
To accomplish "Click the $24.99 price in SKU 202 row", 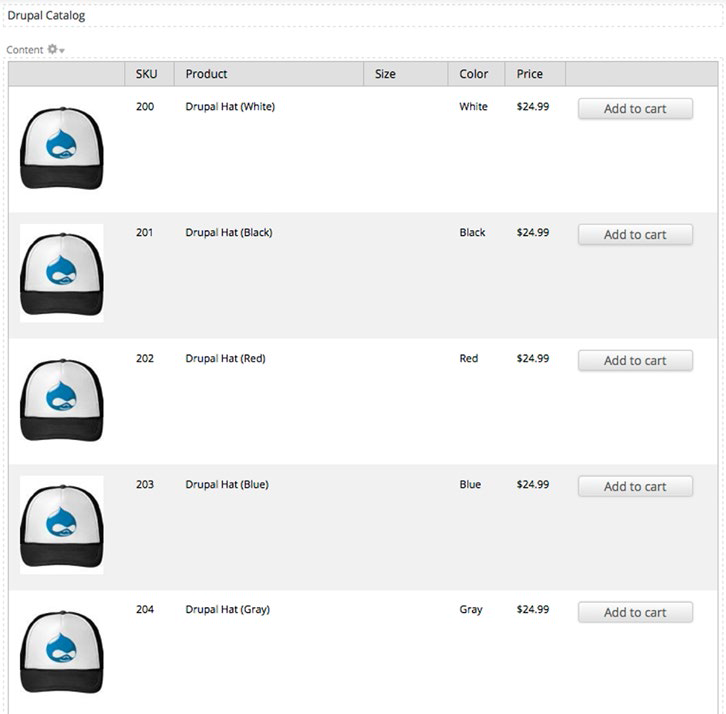I will (x=533, y=358).
